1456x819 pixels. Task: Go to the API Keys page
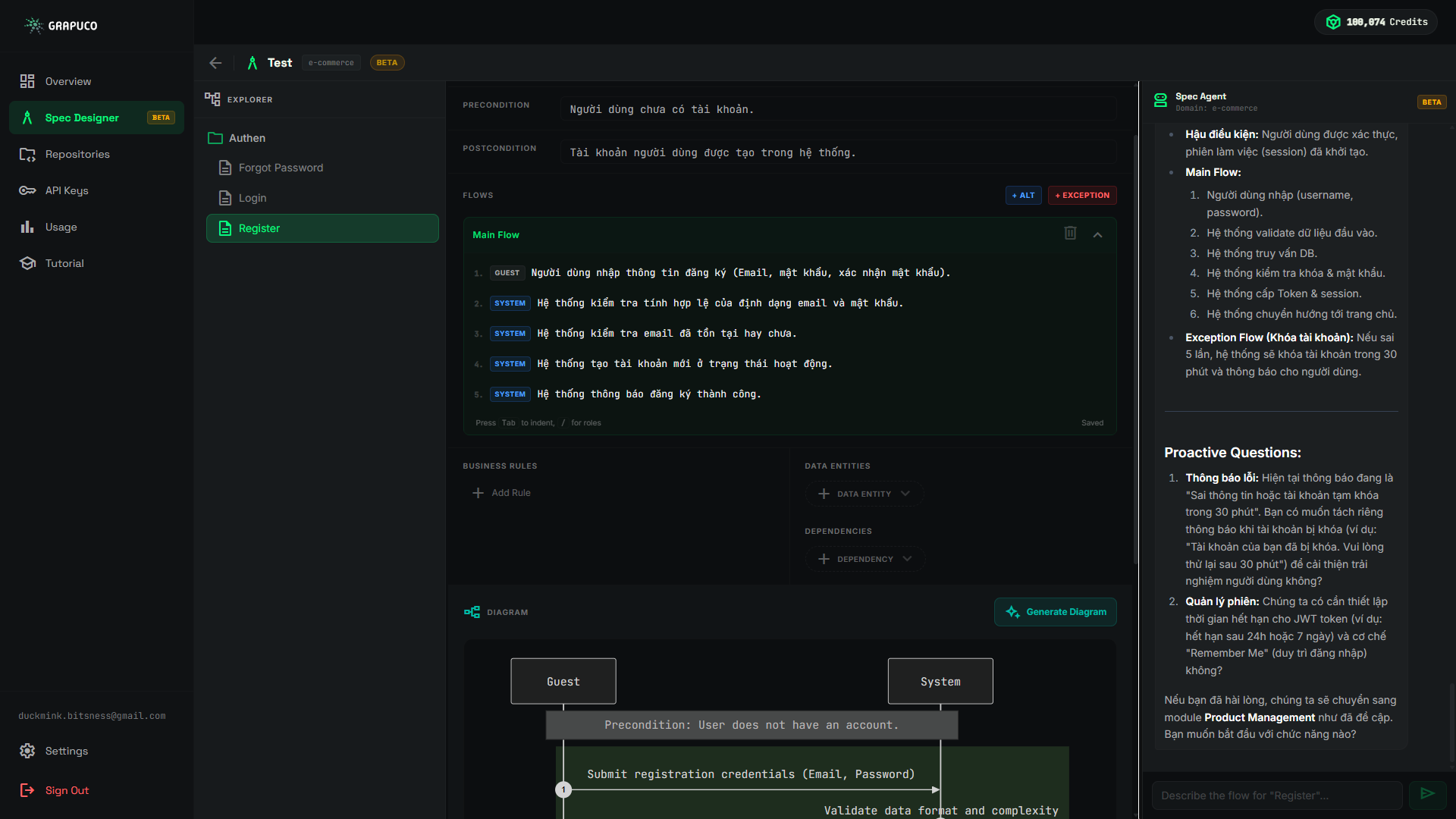[67, 190]
